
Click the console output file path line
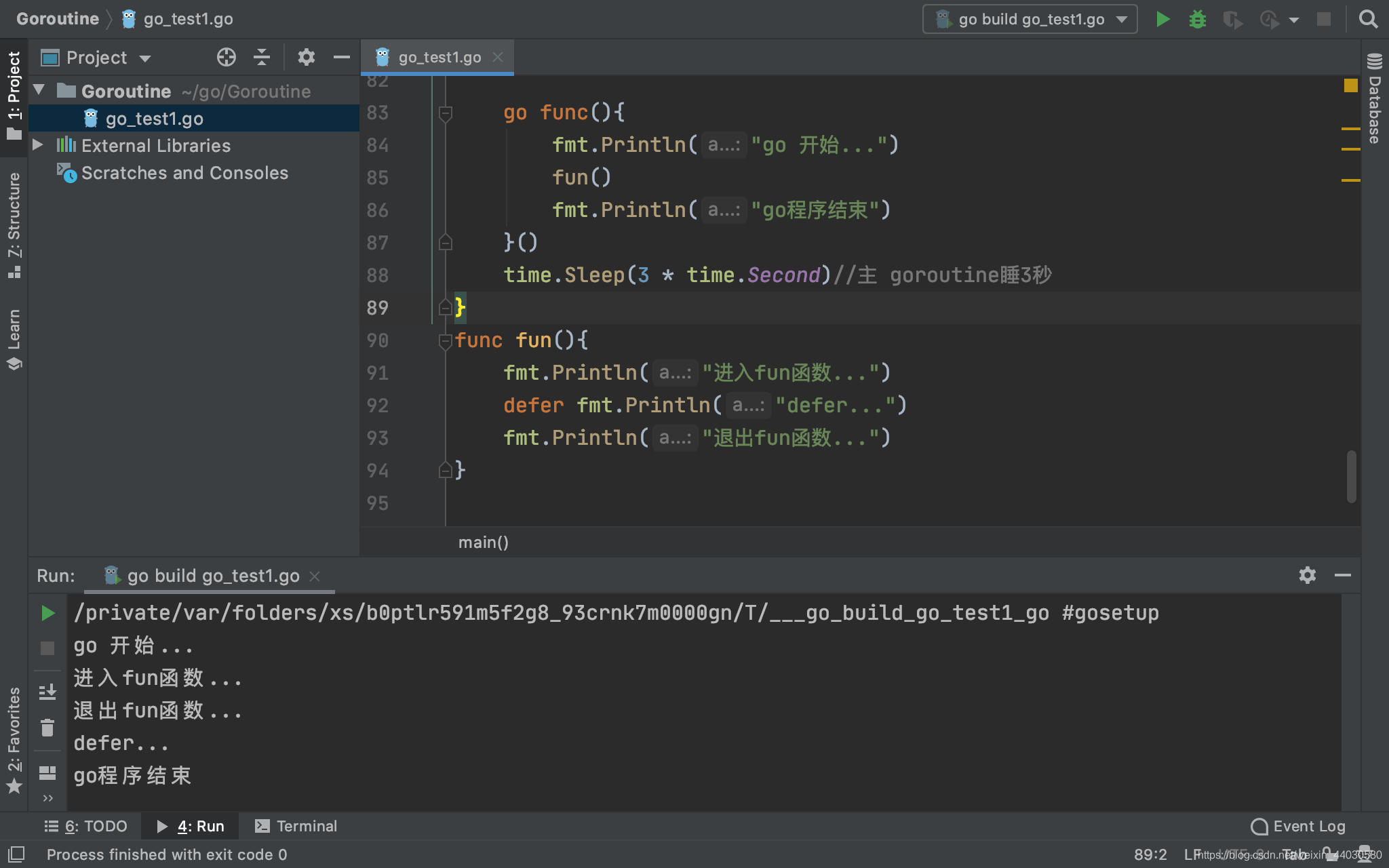pos(616,613)
